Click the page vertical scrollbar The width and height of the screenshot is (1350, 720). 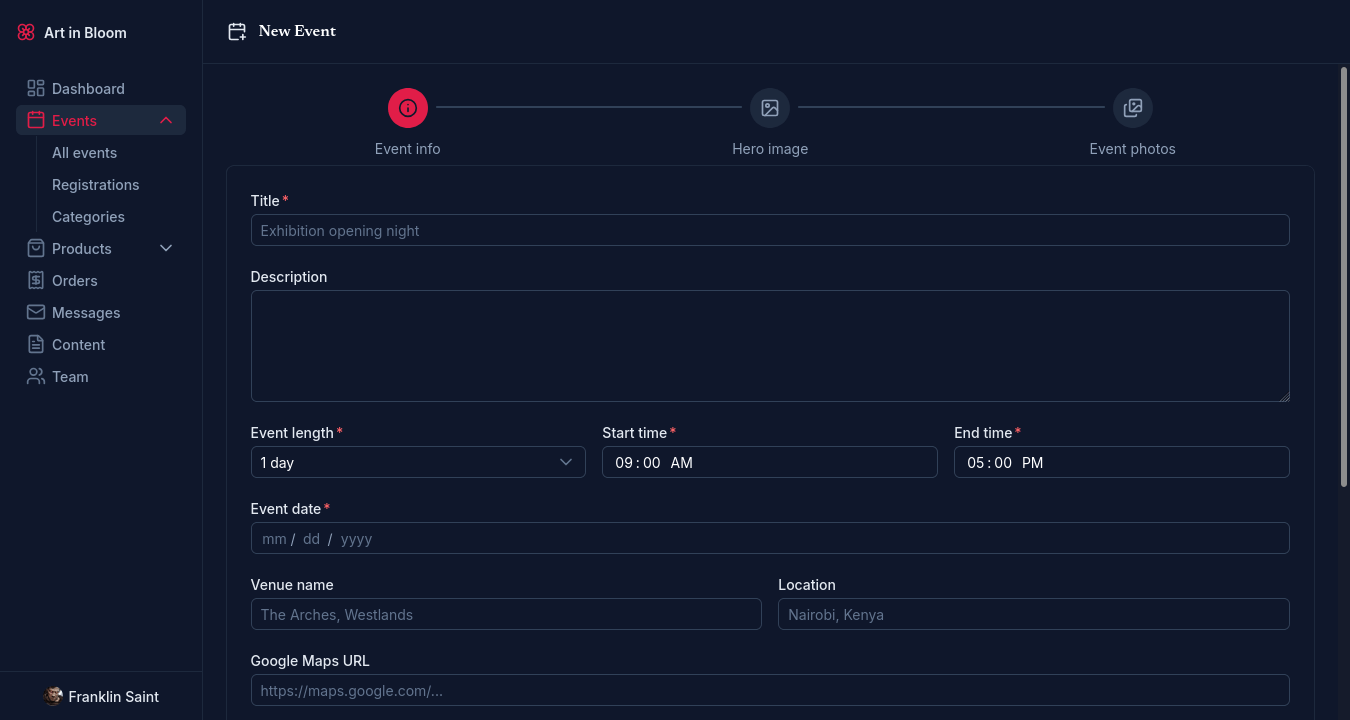[1343, 277]
